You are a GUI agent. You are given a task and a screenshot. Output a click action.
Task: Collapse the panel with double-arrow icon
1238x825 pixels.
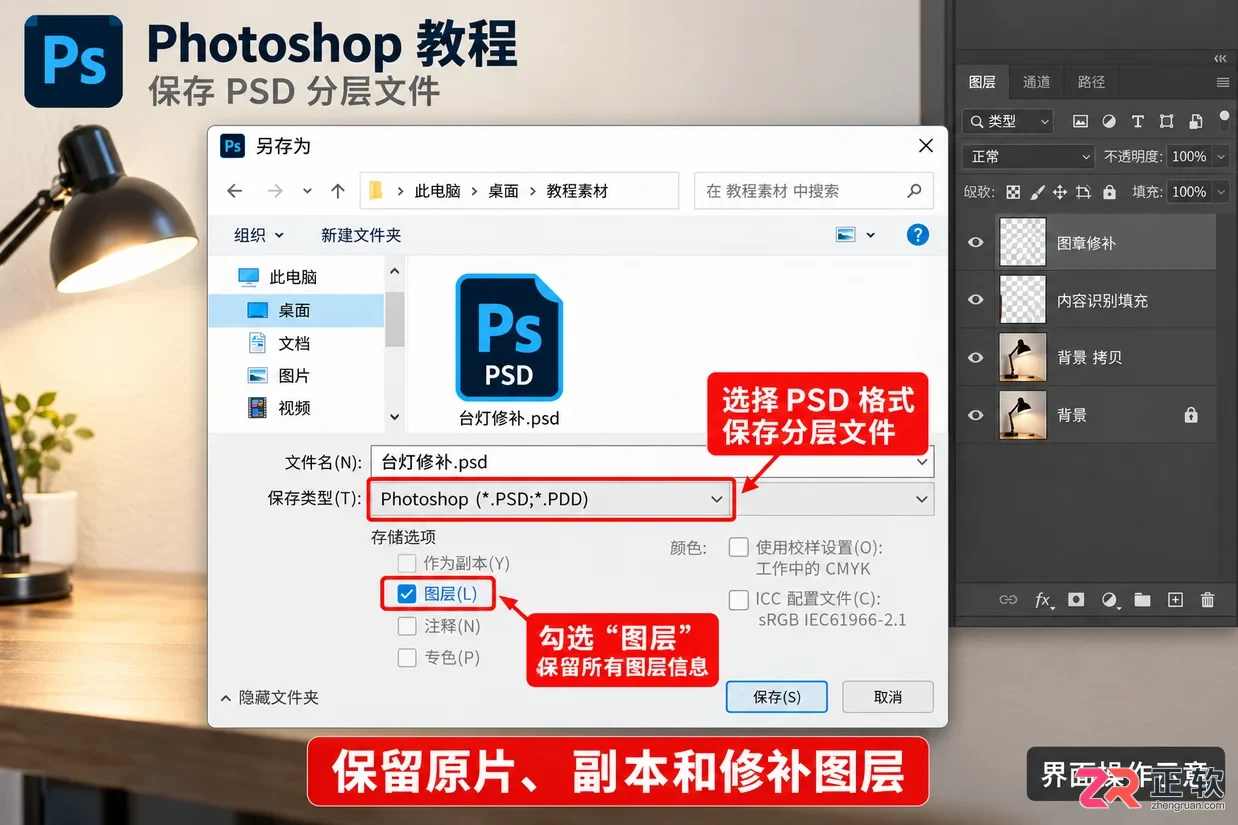pyautogui.click(x=1219, y=58)
